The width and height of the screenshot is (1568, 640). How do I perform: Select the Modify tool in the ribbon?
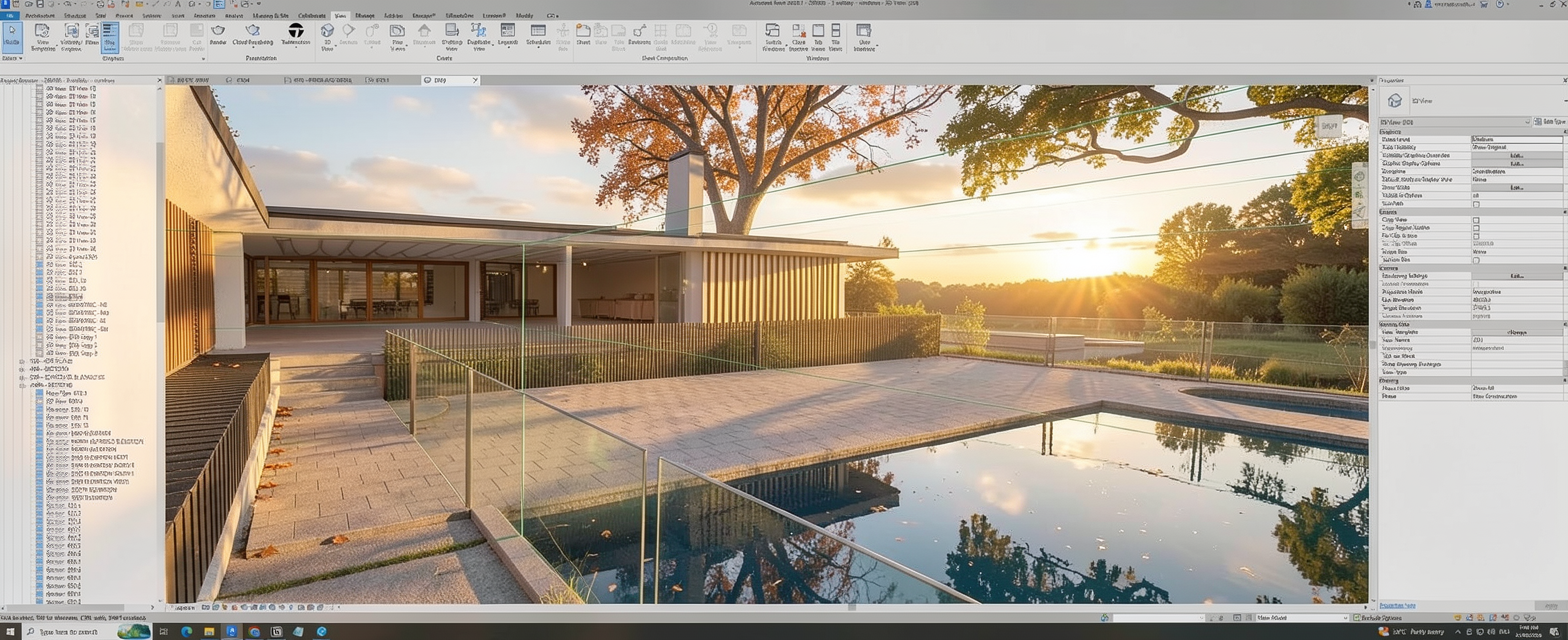12,37
